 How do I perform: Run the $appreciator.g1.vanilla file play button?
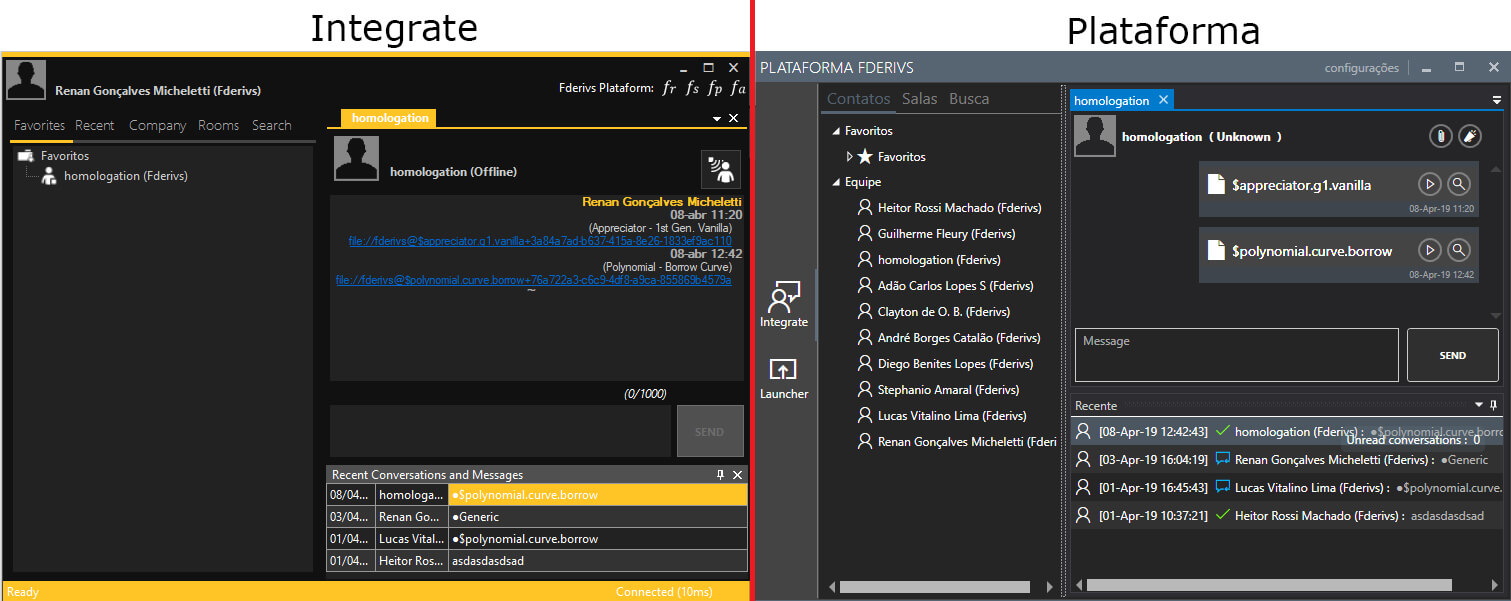pos(1429,184)
